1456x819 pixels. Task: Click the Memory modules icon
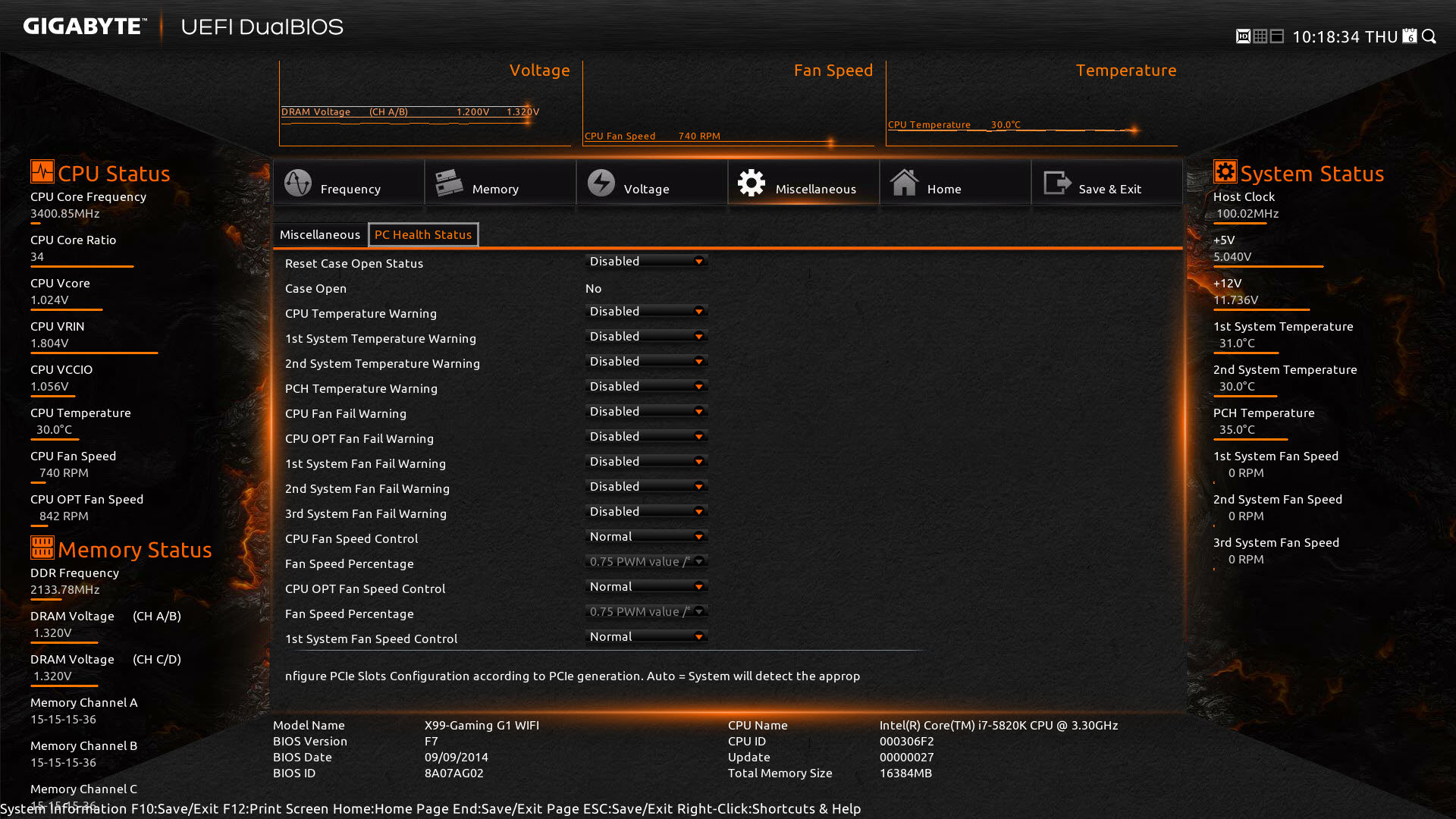click(449, 183)
